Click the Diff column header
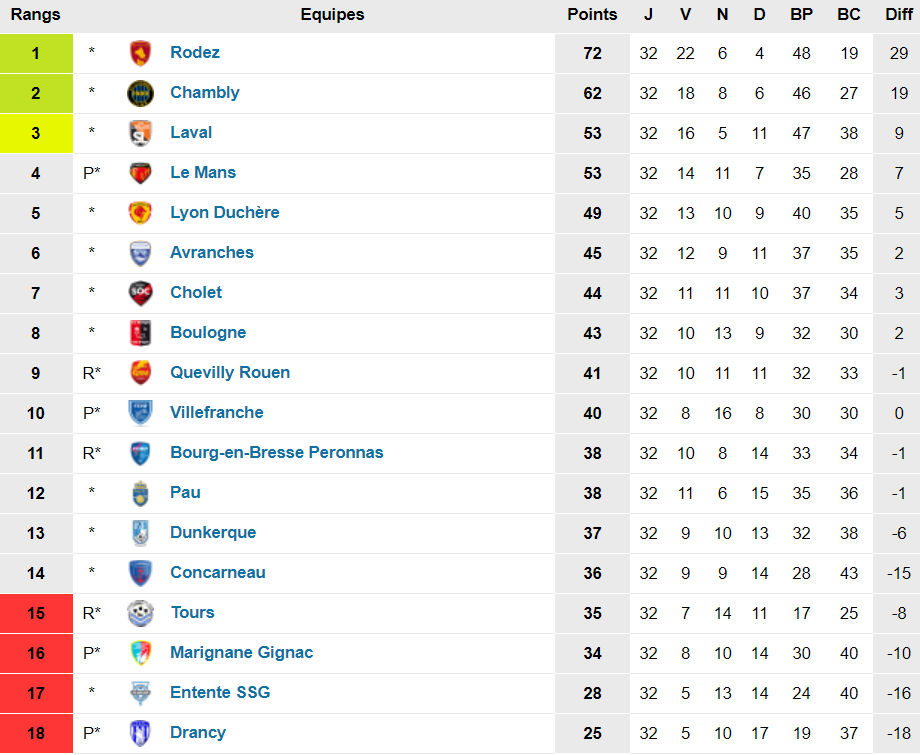 pos(898,15)
